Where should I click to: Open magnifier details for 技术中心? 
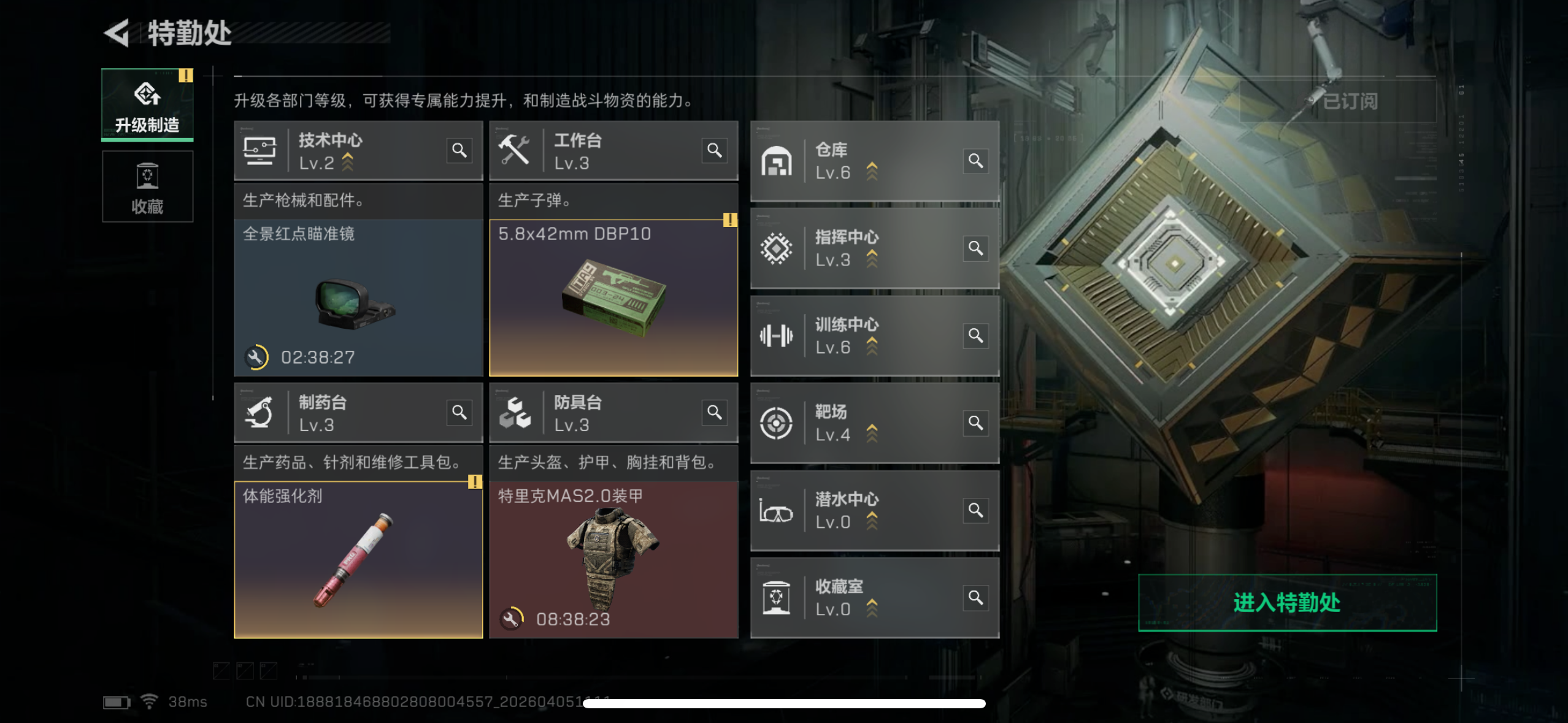click(459, 150)
